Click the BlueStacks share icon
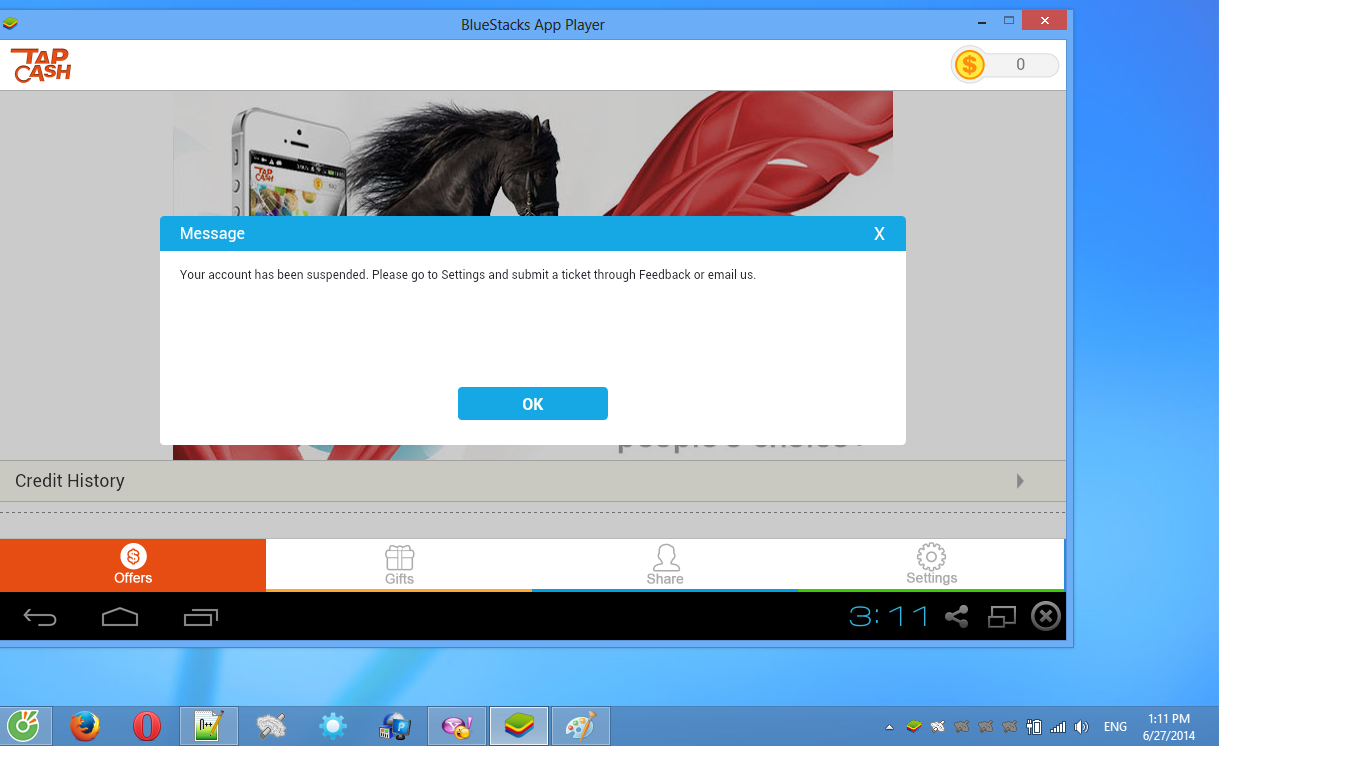The image size is (1366, 768). pos(956,616)
